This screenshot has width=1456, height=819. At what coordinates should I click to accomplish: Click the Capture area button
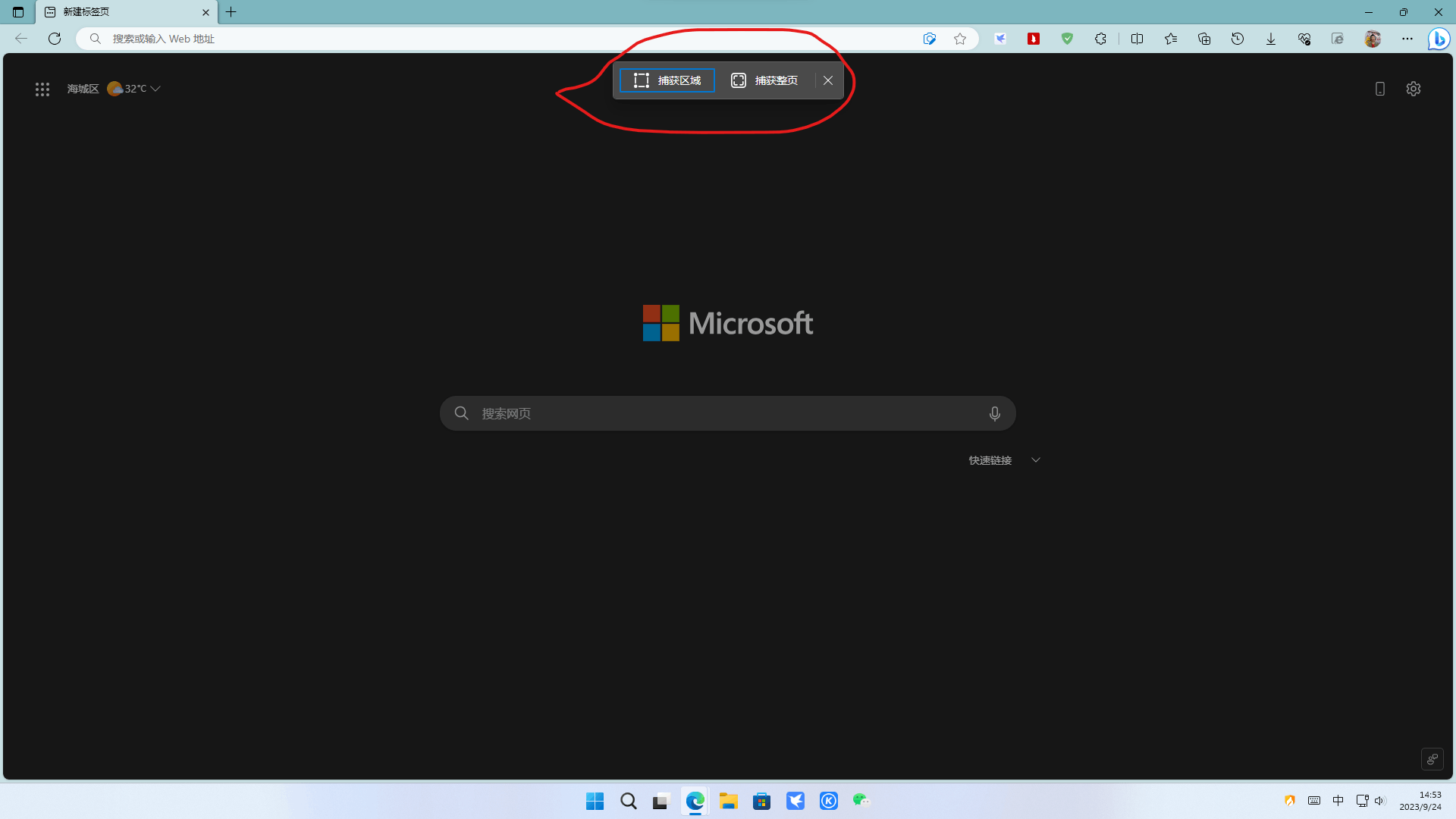click(x=667, y=80)
